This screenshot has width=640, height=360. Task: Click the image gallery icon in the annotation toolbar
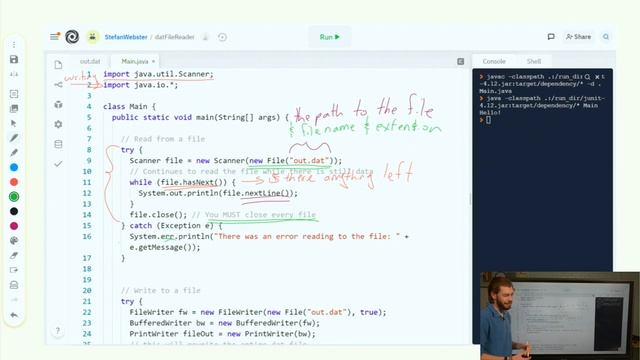pos(14,109)
